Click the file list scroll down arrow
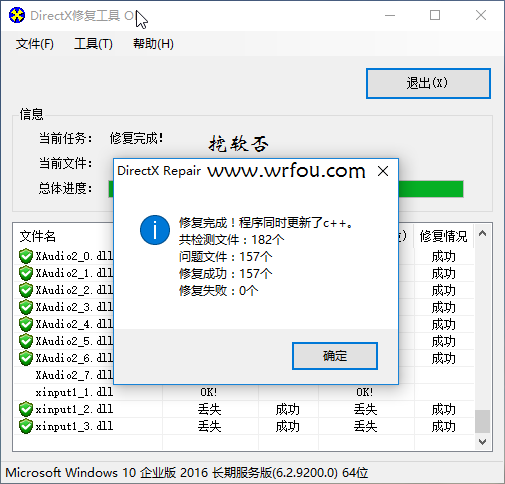505x484 pixels. coord(482,442)
